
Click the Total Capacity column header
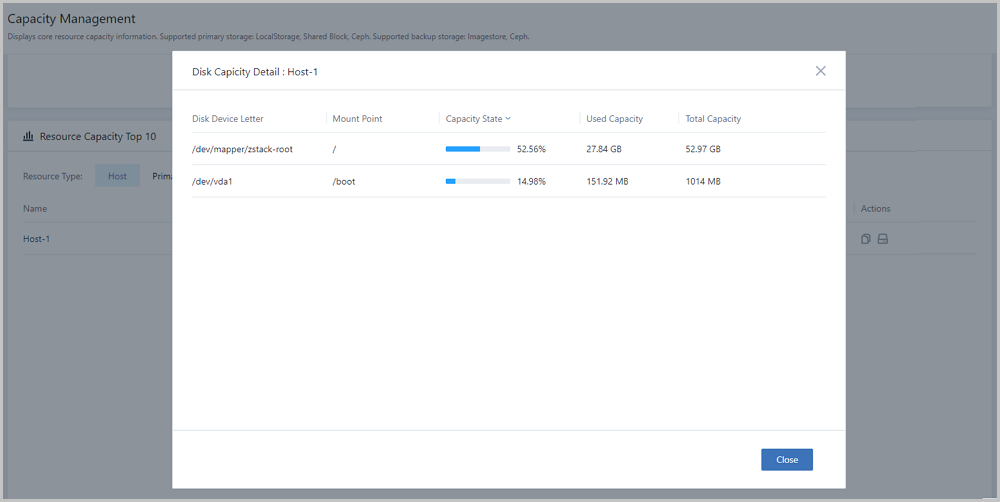(x=713, y=119)
